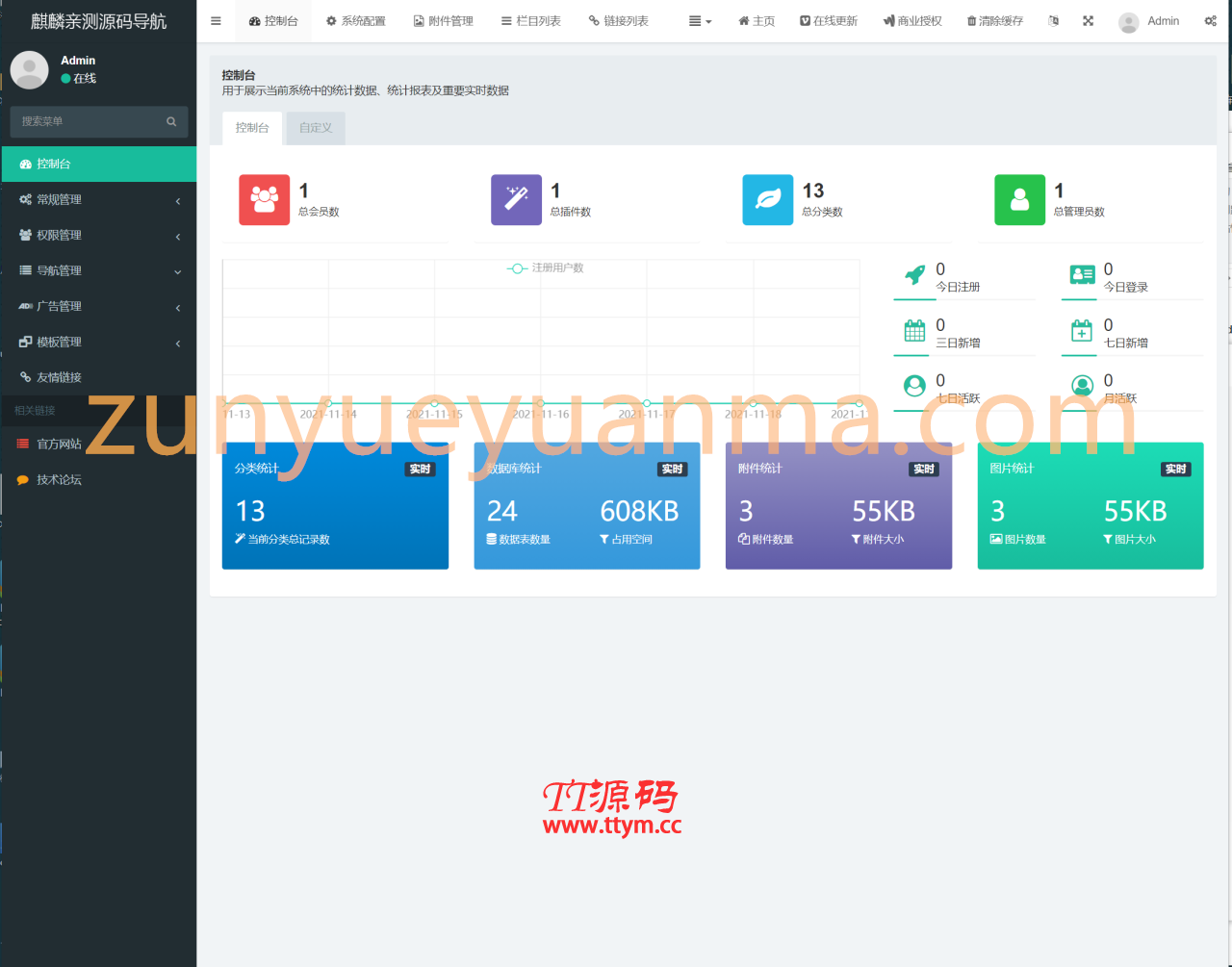Toggle the sidebar hamburger menu icon

tap(216, 21)
